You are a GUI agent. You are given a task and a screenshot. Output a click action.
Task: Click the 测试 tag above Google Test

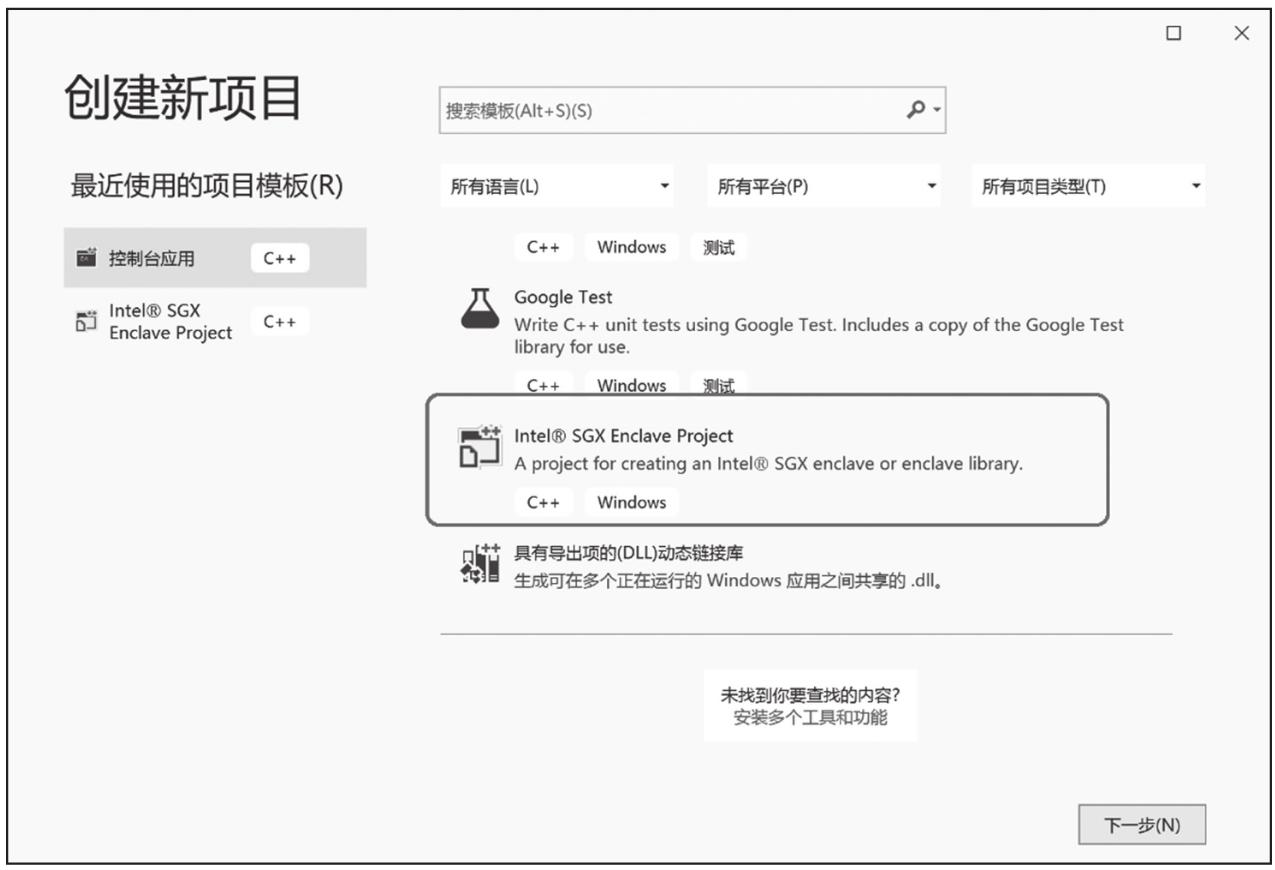pyautogui.click(x=717, y=247)
